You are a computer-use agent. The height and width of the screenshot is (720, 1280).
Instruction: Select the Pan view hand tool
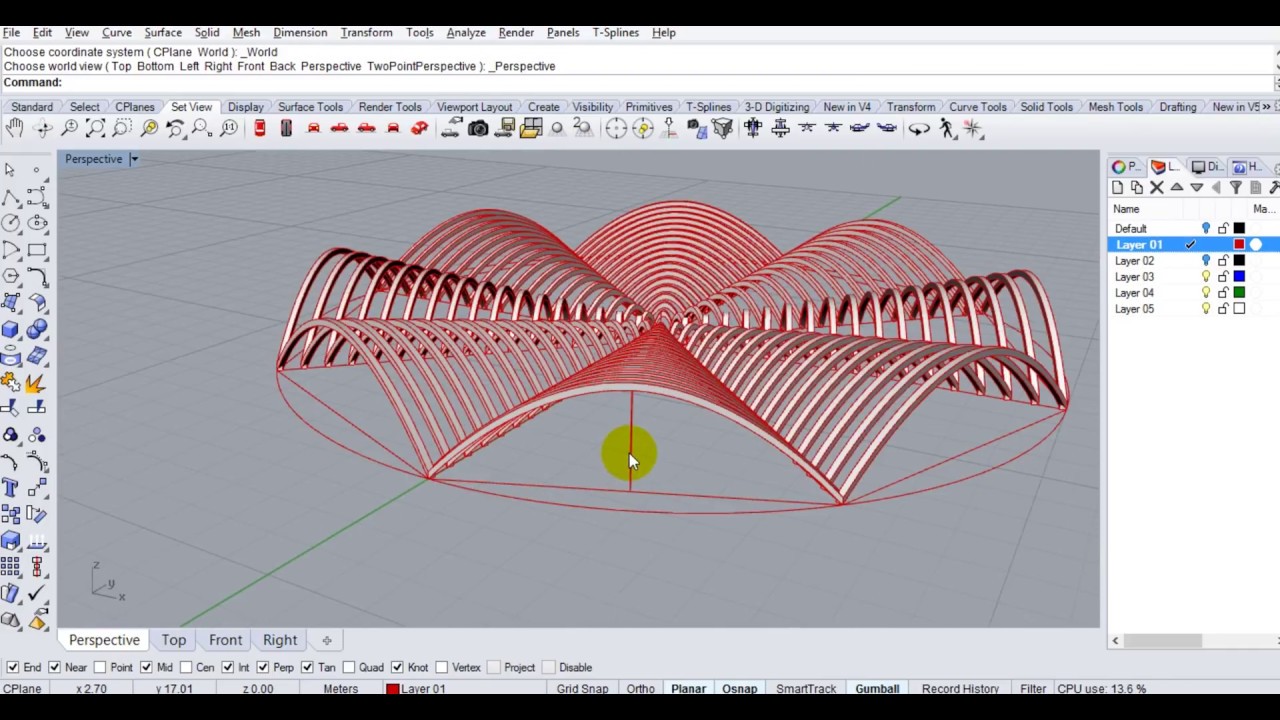[x=14, y=128]
